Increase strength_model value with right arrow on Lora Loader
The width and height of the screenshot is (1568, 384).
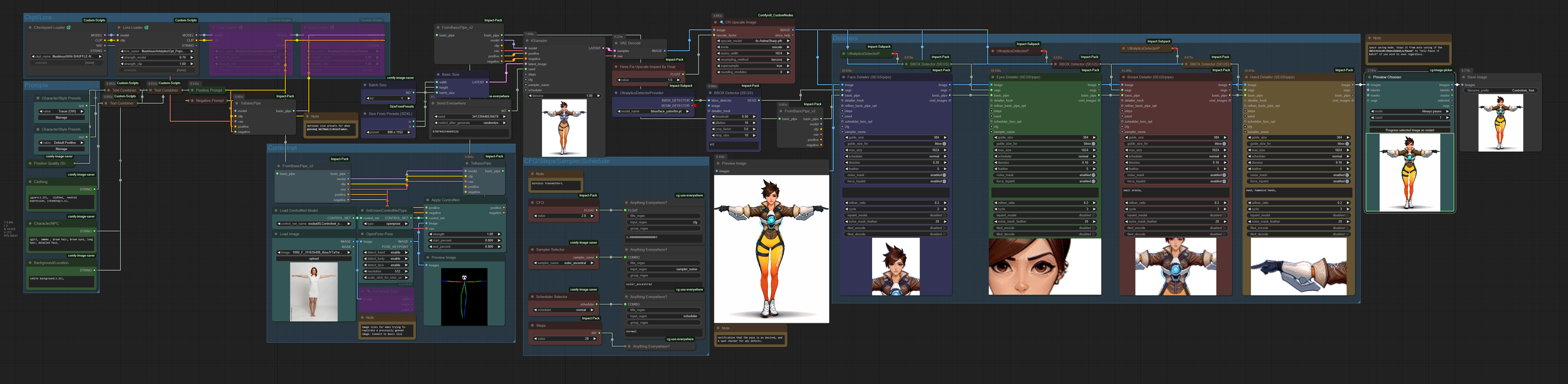(x=192, y=57)
